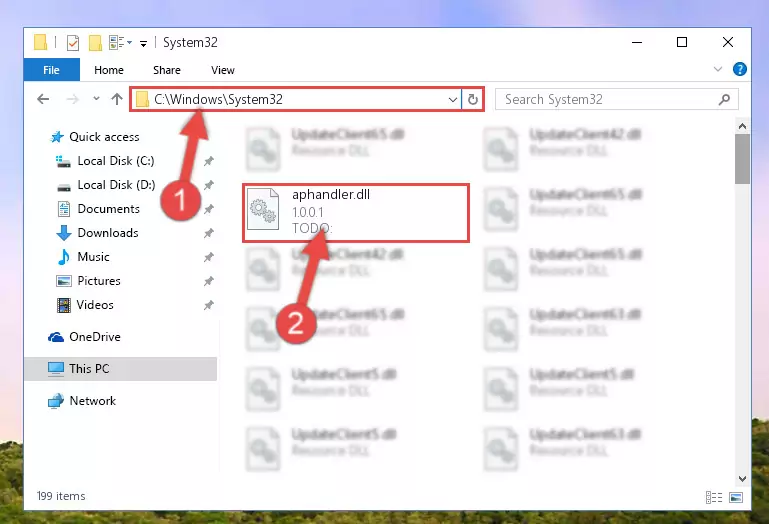Click the New Folder icon in quick access toolbar
This screenshot has width=769, height=524.
(95, 43)
